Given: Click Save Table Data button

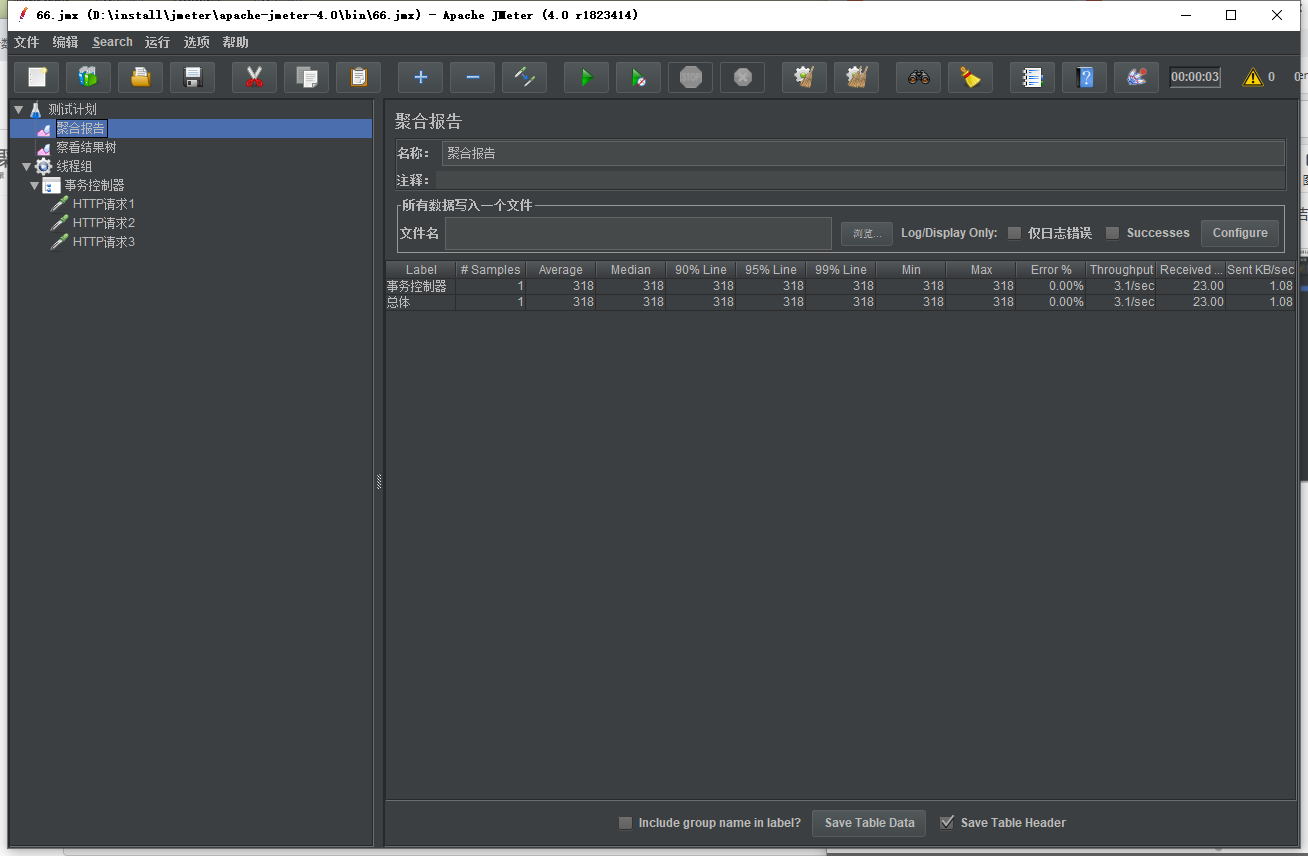Looking at the screenshot, I should 869,823.
